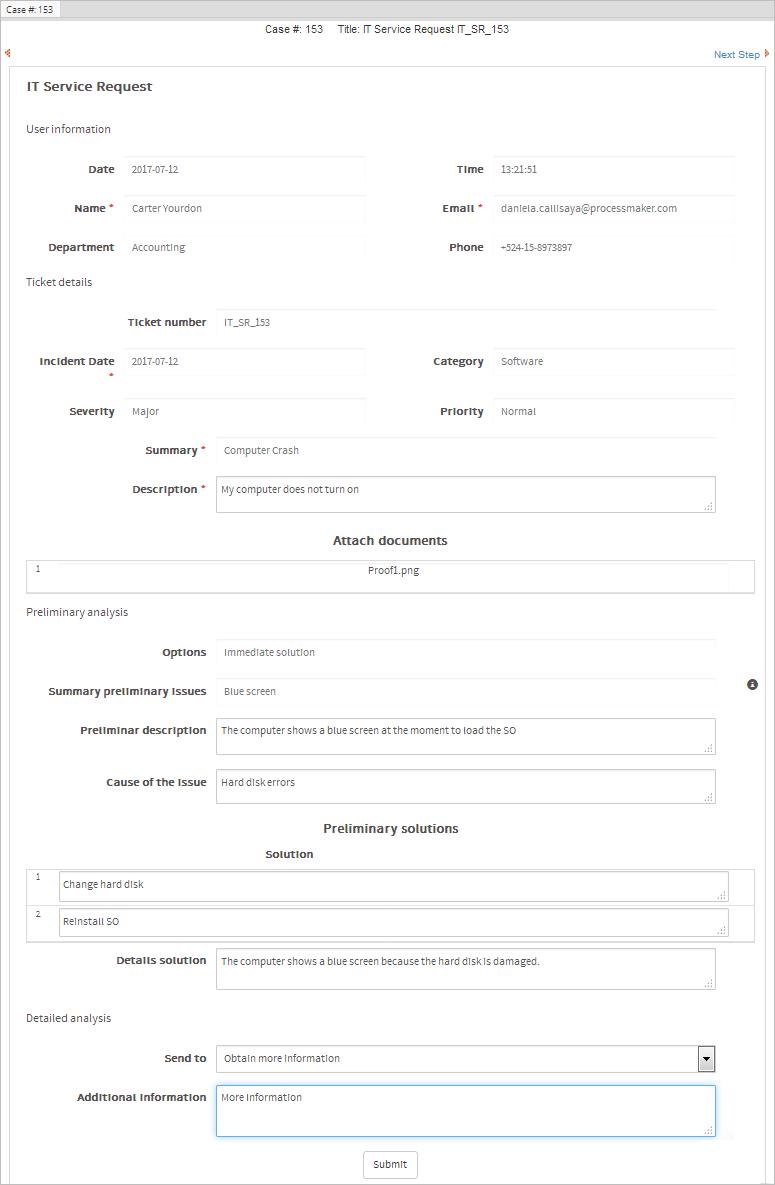Viewport: 775px width, 1185px height.
Task: Click the 'Change hard disk' solution field
Action: coord(392,886)
